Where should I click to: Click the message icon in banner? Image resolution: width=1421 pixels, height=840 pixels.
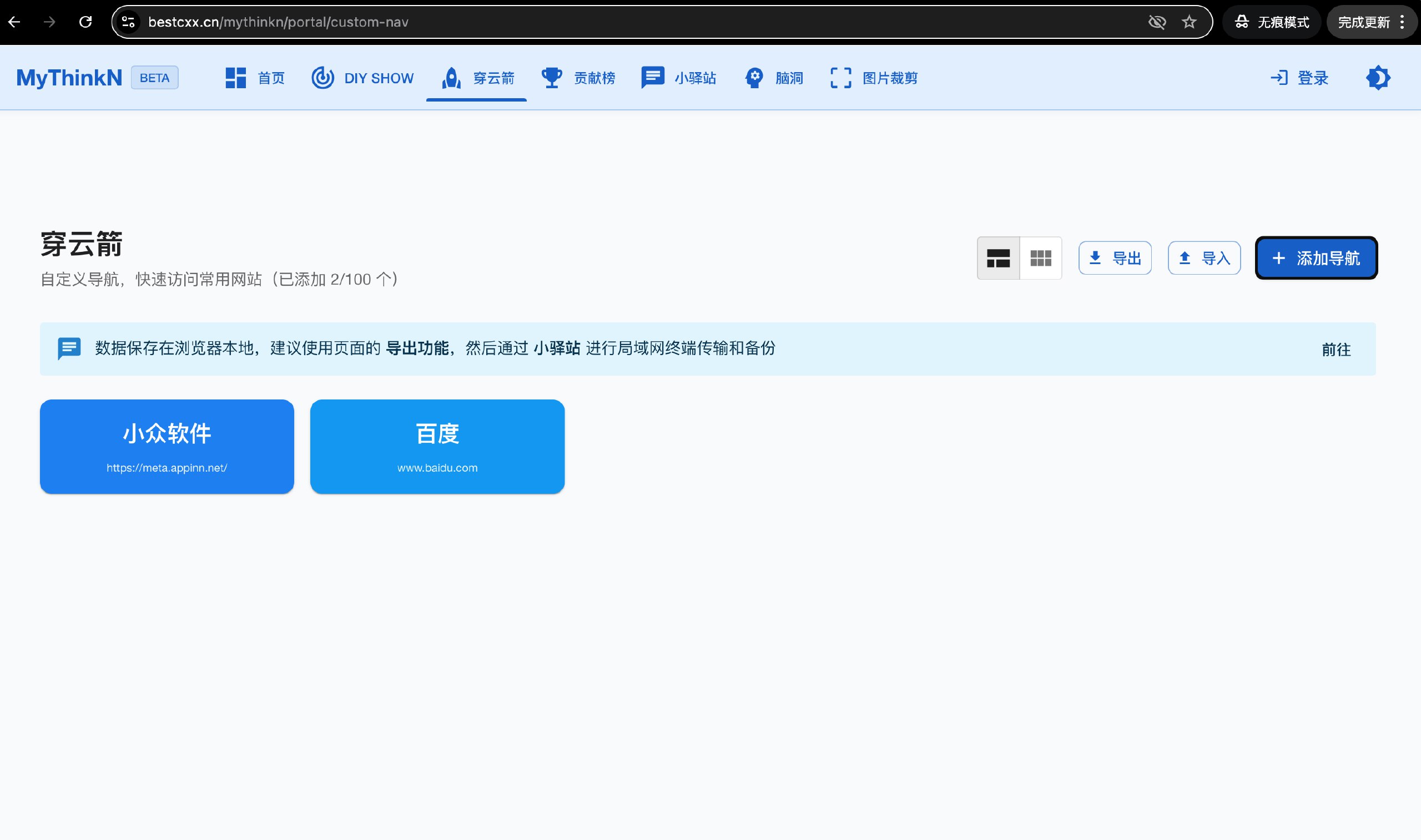(x=69, y=348)
